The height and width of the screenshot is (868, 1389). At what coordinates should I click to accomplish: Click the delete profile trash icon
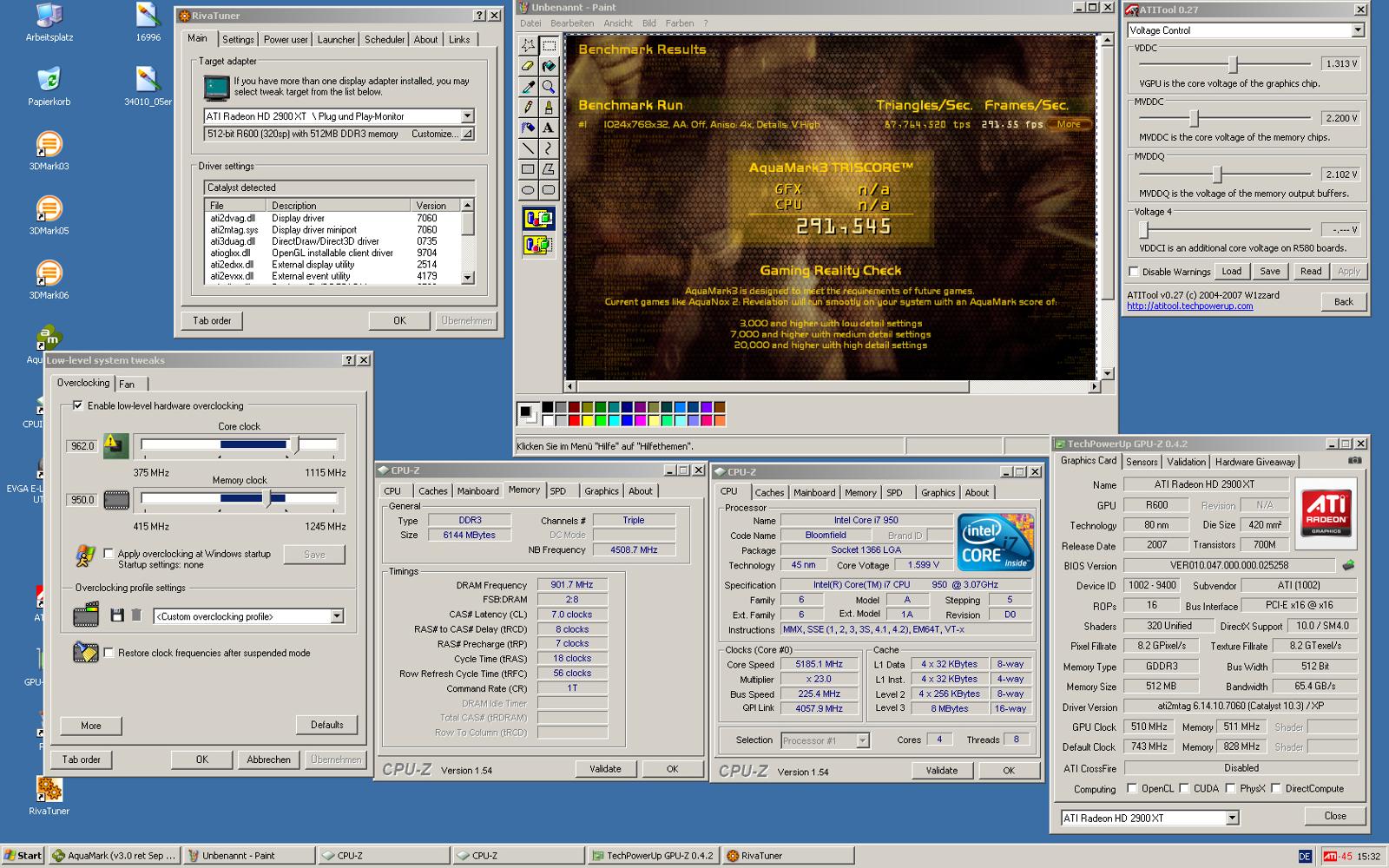(x=136, y=615)
